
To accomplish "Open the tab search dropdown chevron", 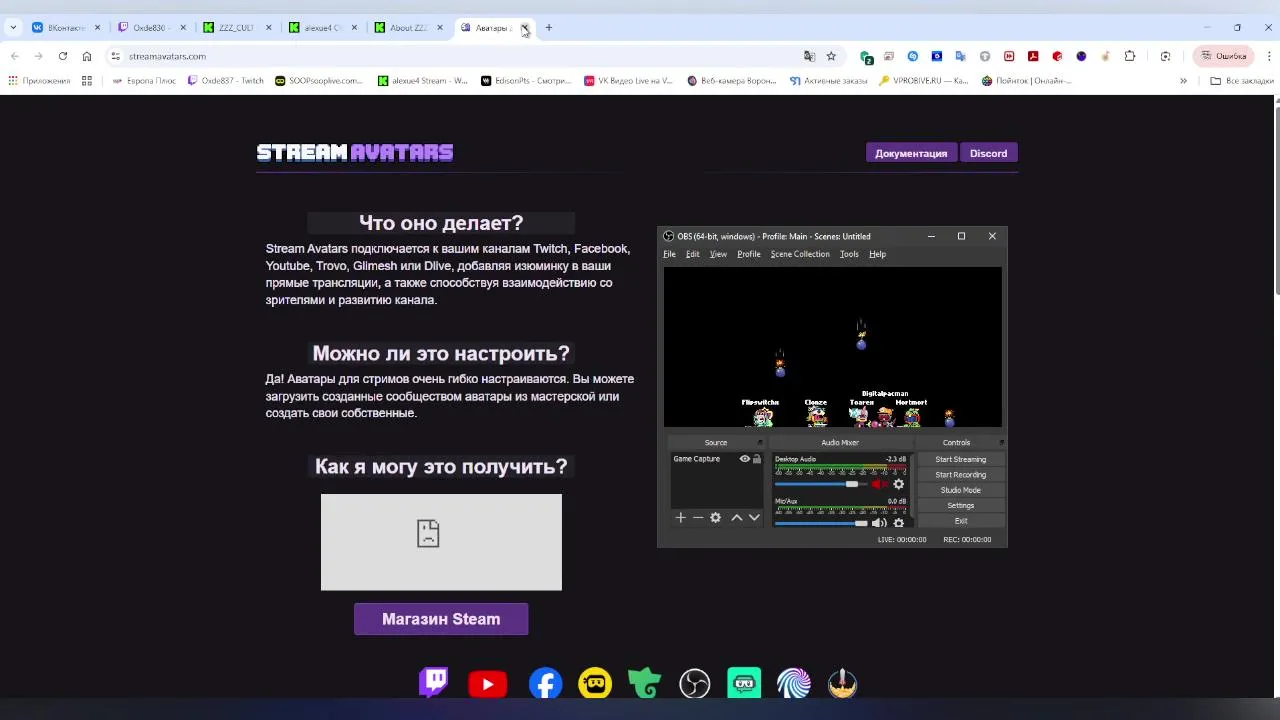I will pyautogui.click(x=13, y=28).
